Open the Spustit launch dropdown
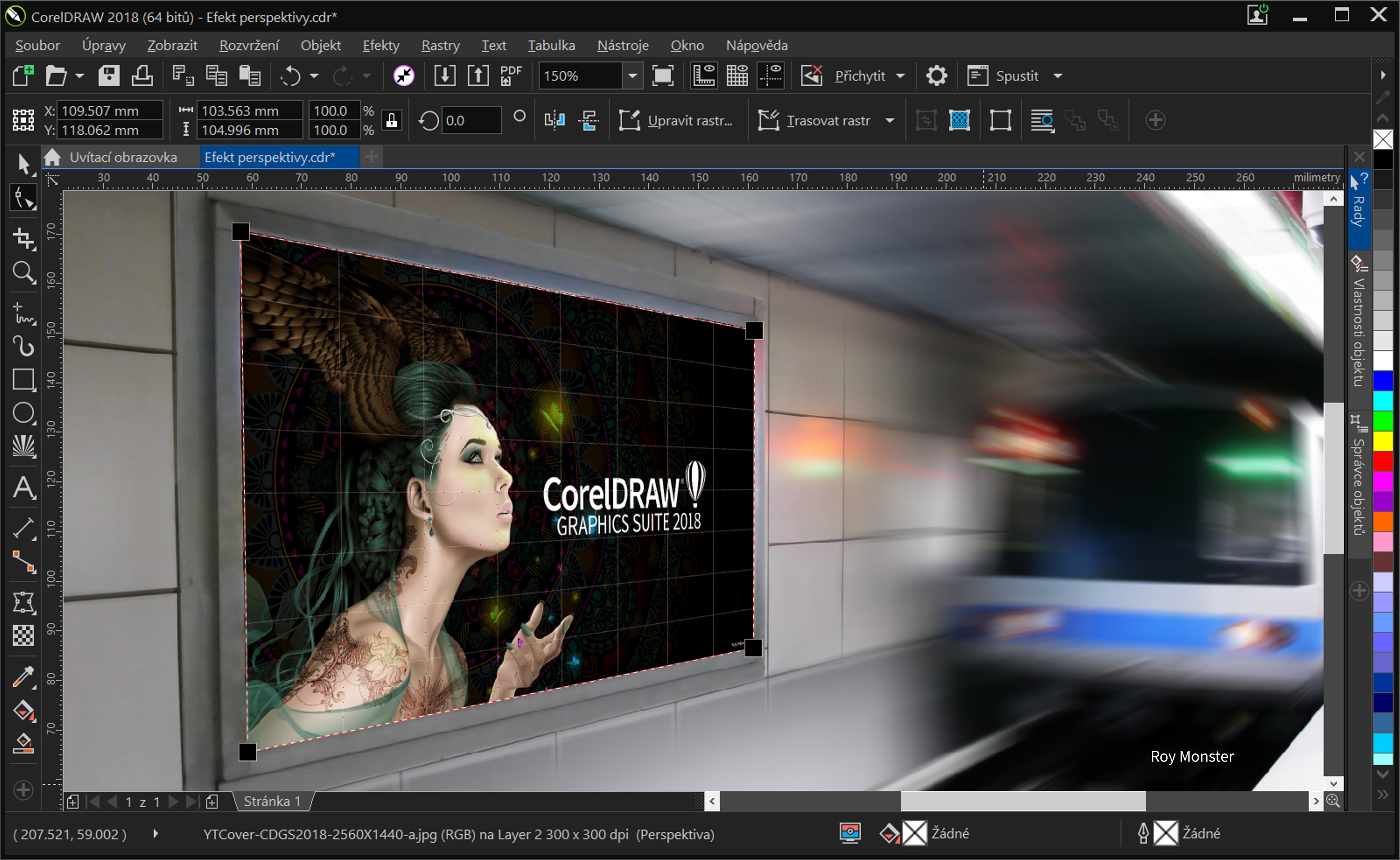 tap(1057, 76)
